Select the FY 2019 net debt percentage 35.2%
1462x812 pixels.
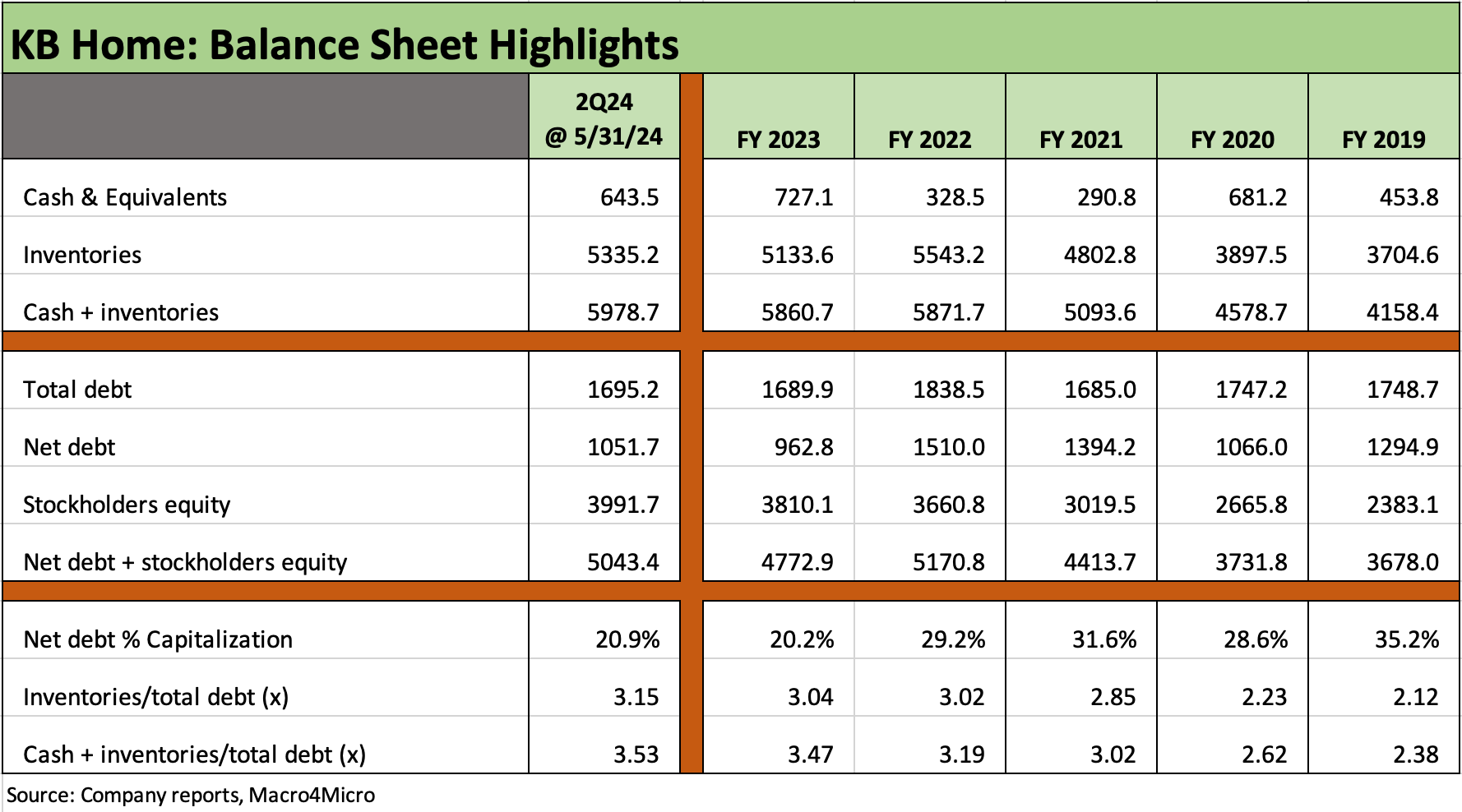coord(1407,639)
